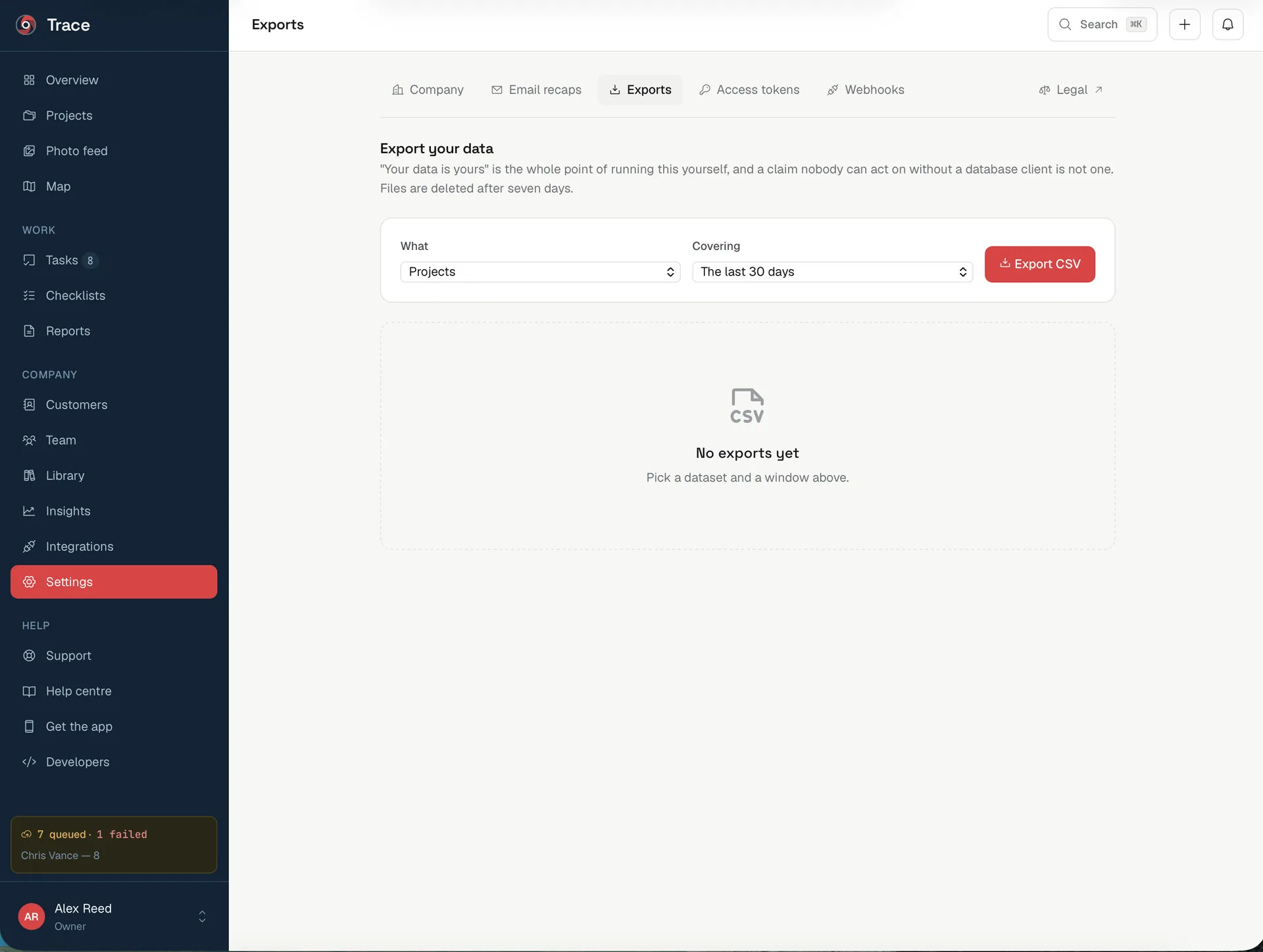
Task: Open the Reports document icon
Action: [x=29, y=332]
